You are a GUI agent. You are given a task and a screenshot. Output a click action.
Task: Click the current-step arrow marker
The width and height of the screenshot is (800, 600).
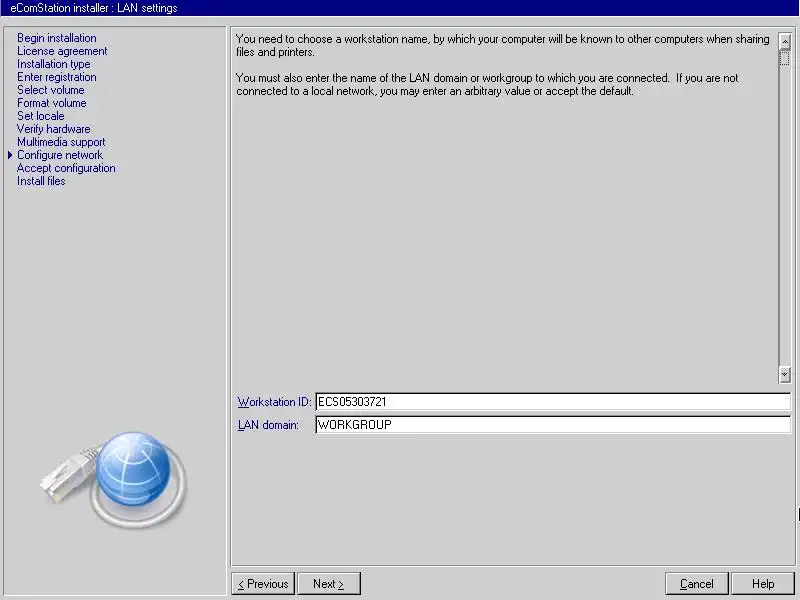[10, 155]
